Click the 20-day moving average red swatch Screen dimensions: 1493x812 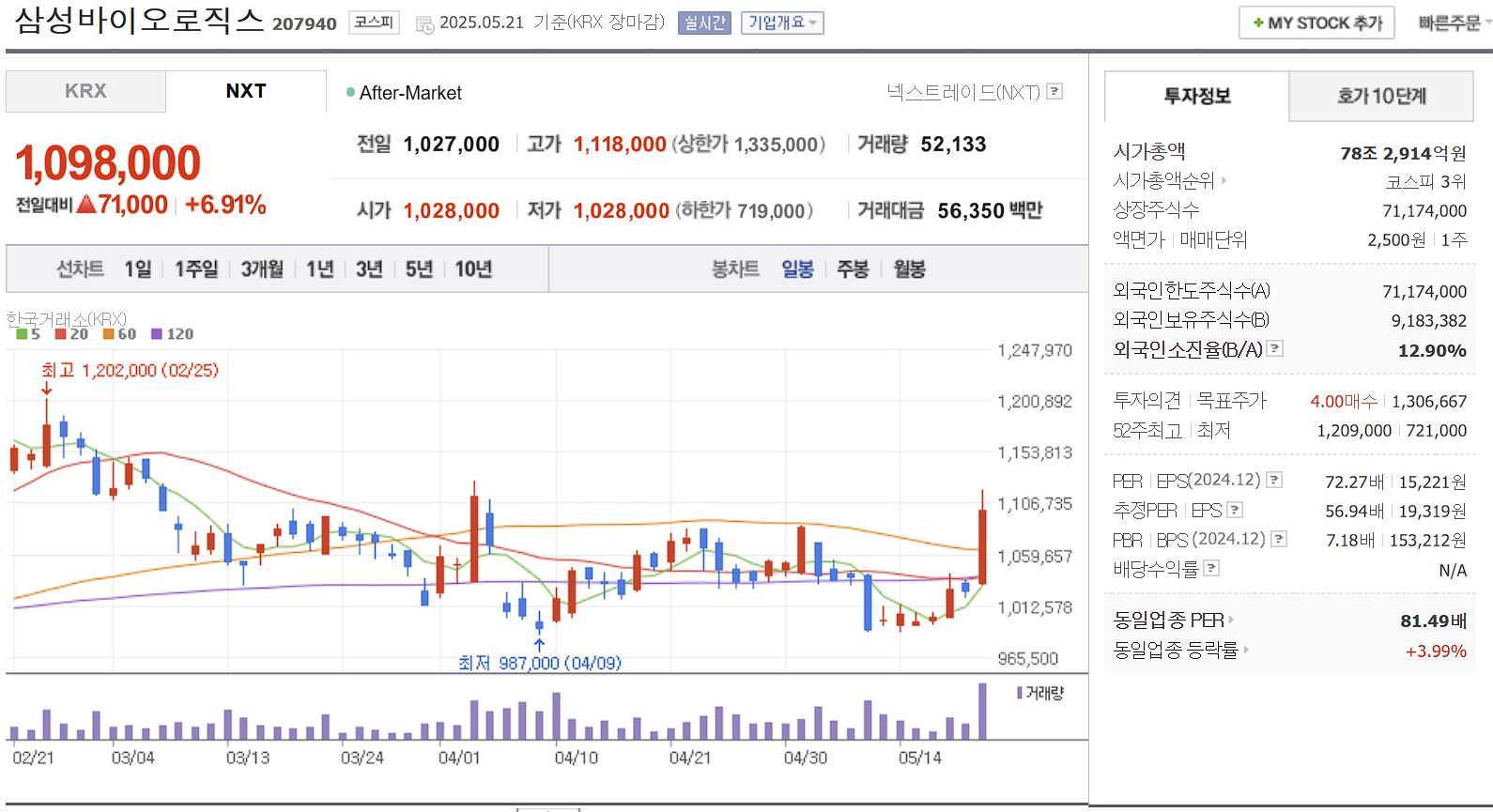60,333
